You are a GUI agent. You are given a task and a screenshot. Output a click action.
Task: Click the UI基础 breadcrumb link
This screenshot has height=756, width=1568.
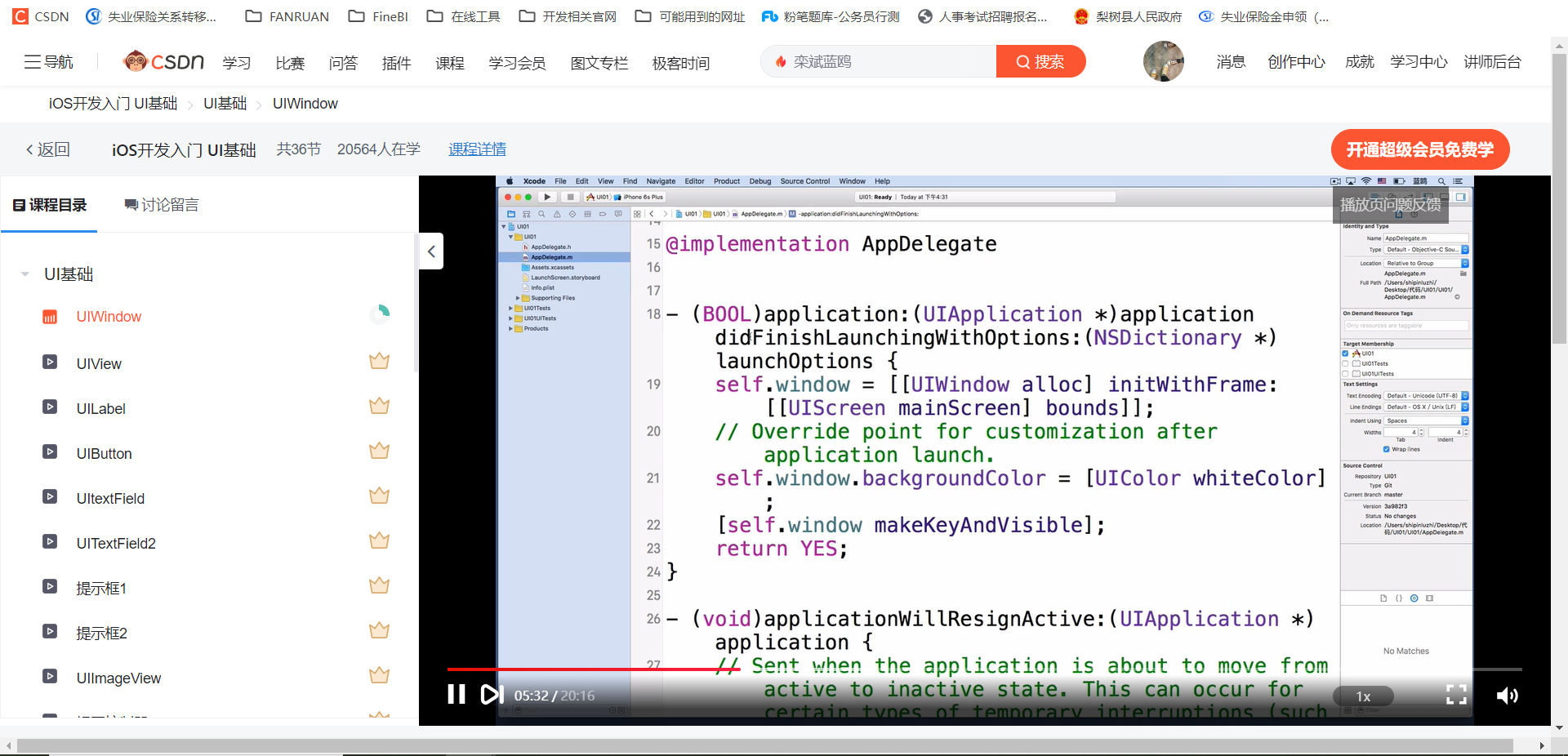click(225, 104)
